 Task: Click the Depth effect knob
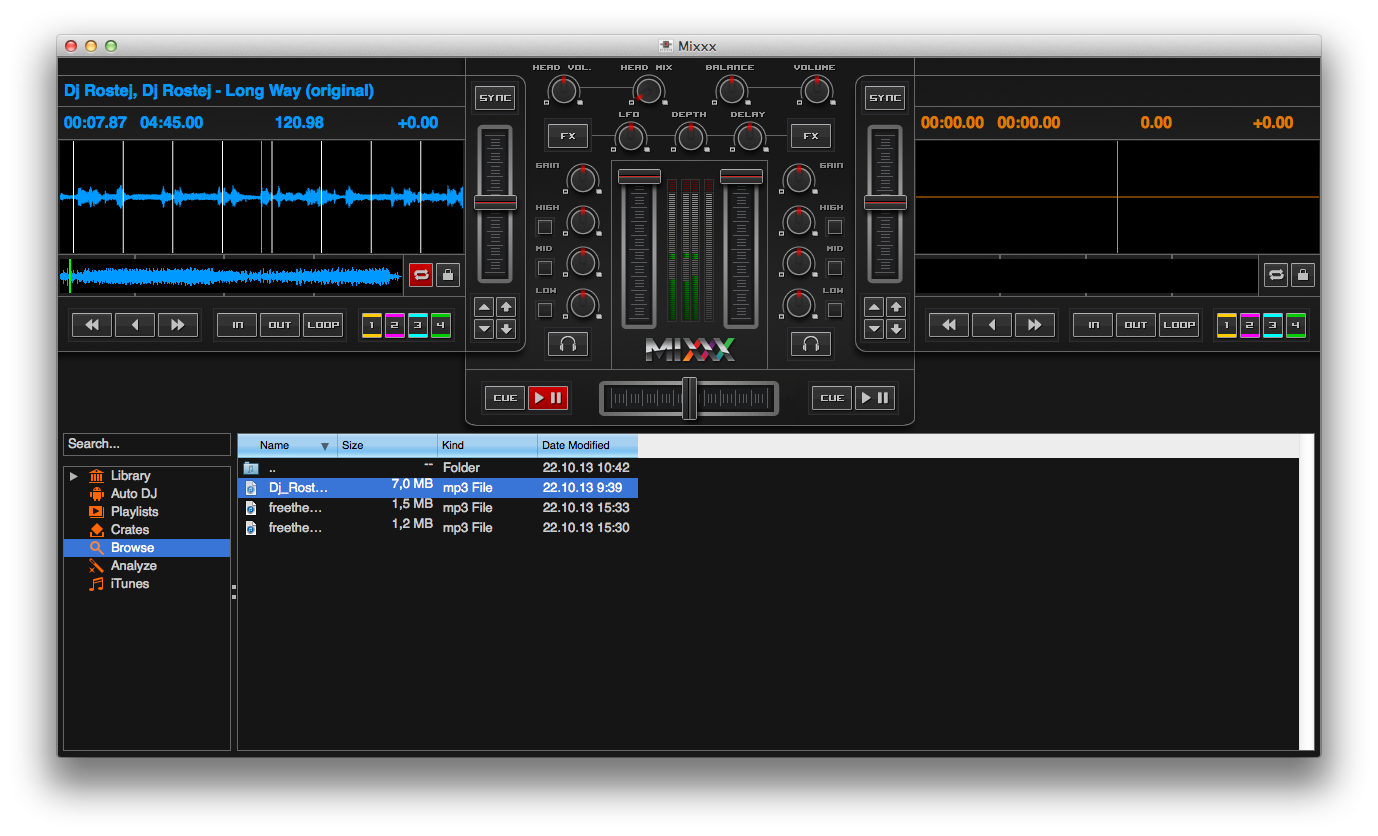pyautogui.click(x=690, y=138)
